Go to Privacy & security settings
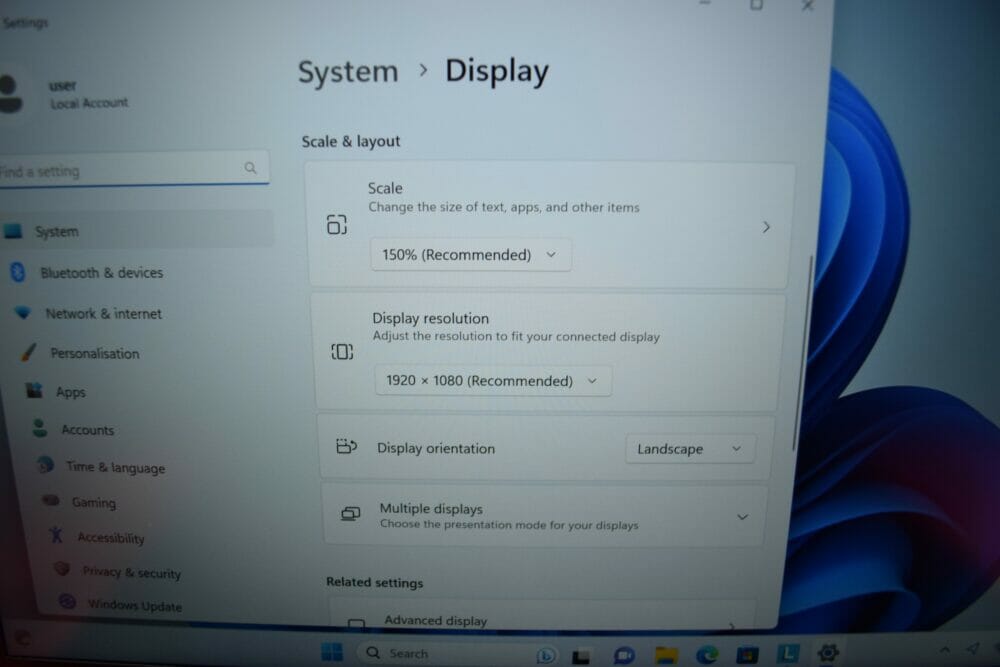The image size is (1000, 667). (131, 573)
